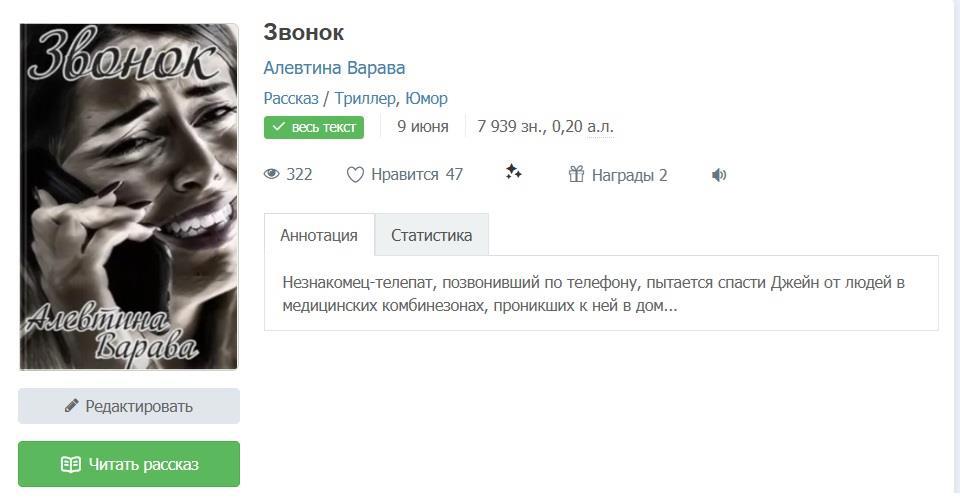Click the Звонок book cover image
960x504 pixels.
[x=129, y=197]
